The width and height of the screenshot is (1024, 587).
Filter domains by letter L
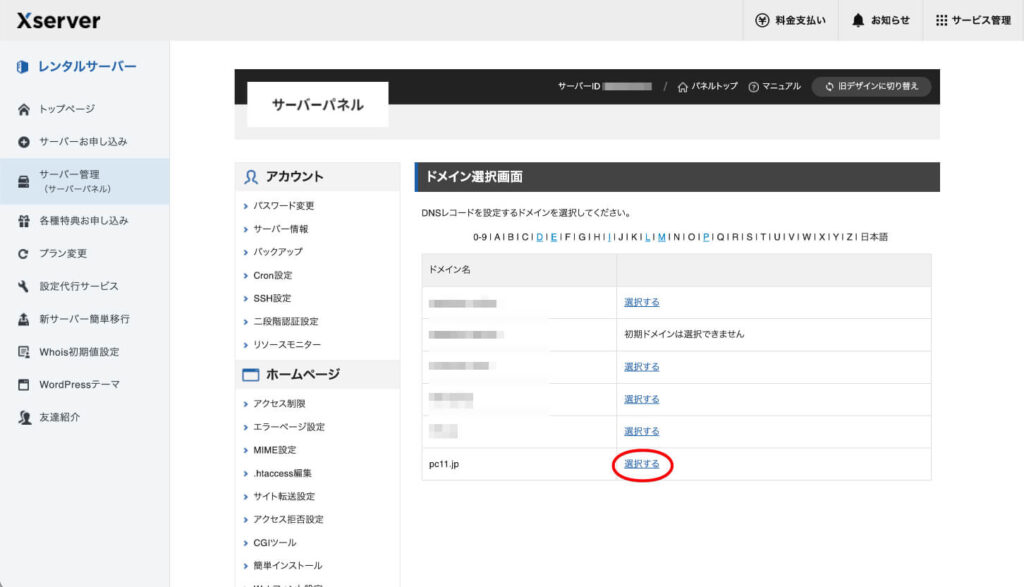[648, 237]
